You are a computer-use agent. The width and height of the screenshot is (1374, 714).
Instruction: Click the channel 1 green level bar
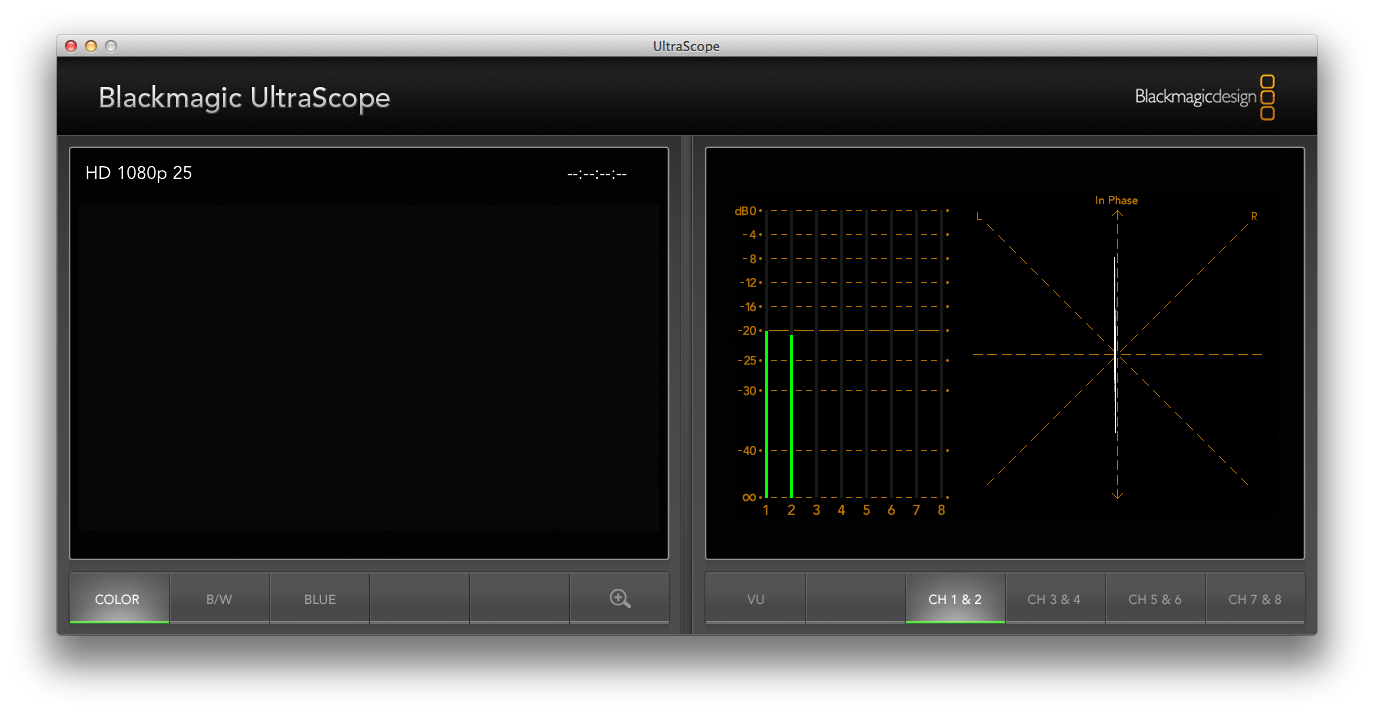pyautogui.click(x=766, y=414)
